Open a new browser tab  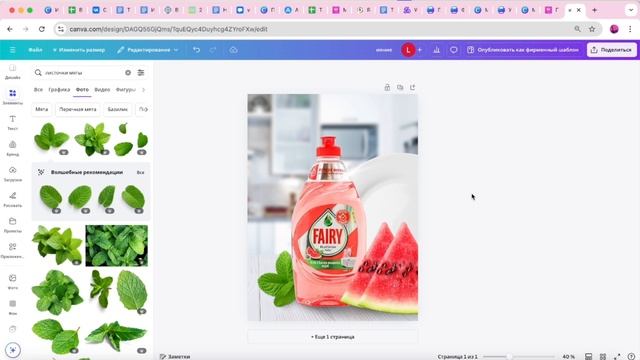click(594, 10)
